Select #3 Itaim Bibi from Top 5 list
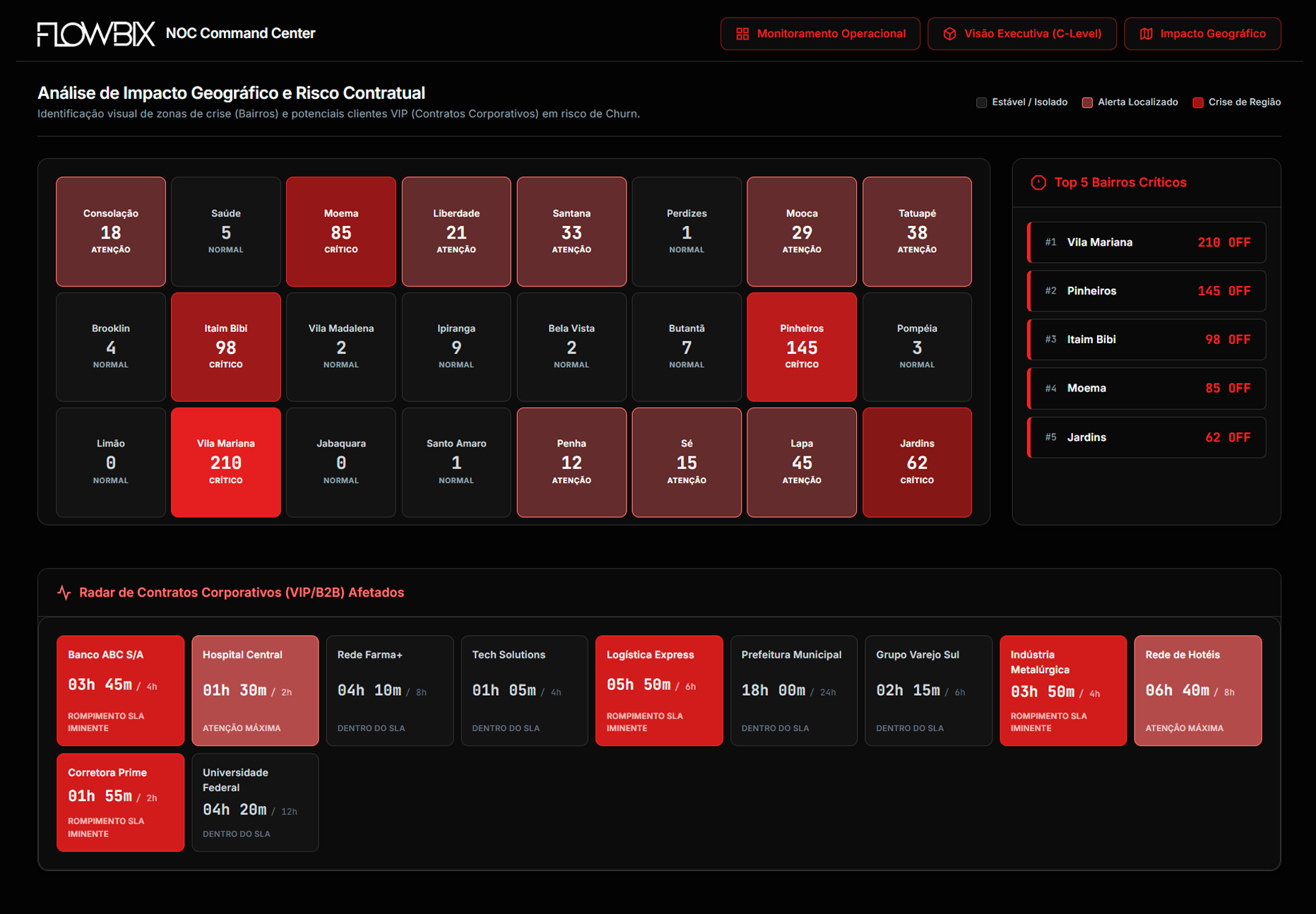The width and height of the screenshot is (1316, 914). pos(1146,340)
